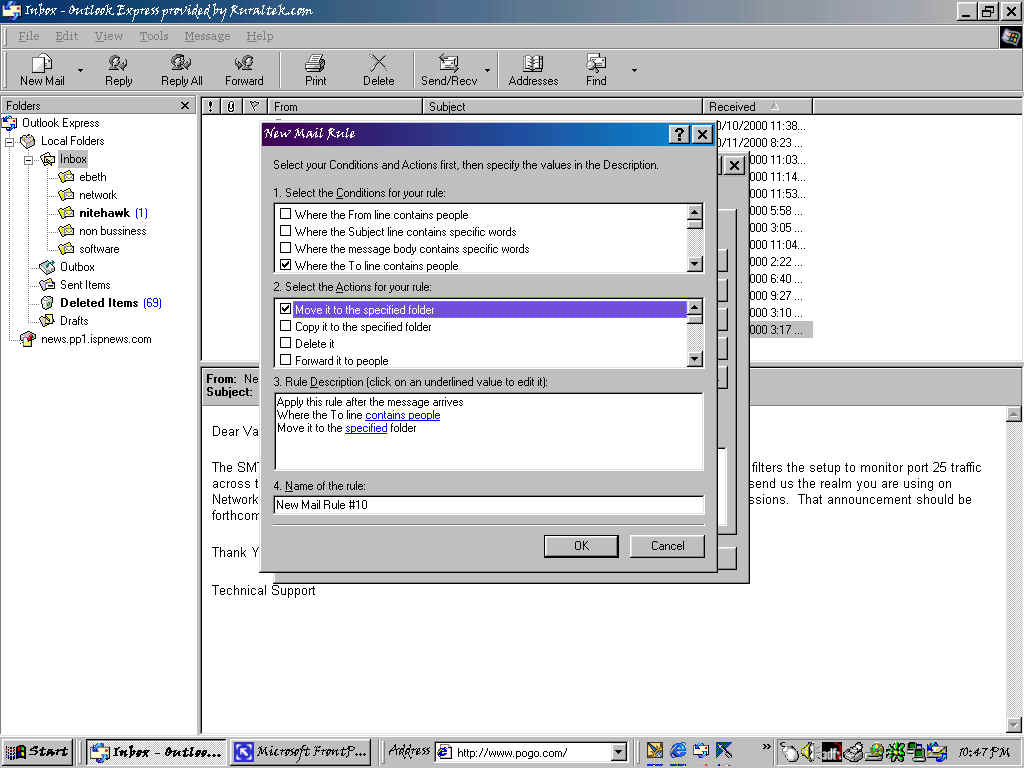
Task: Sort by the flag column header
Action: click(x=254, y=106)
